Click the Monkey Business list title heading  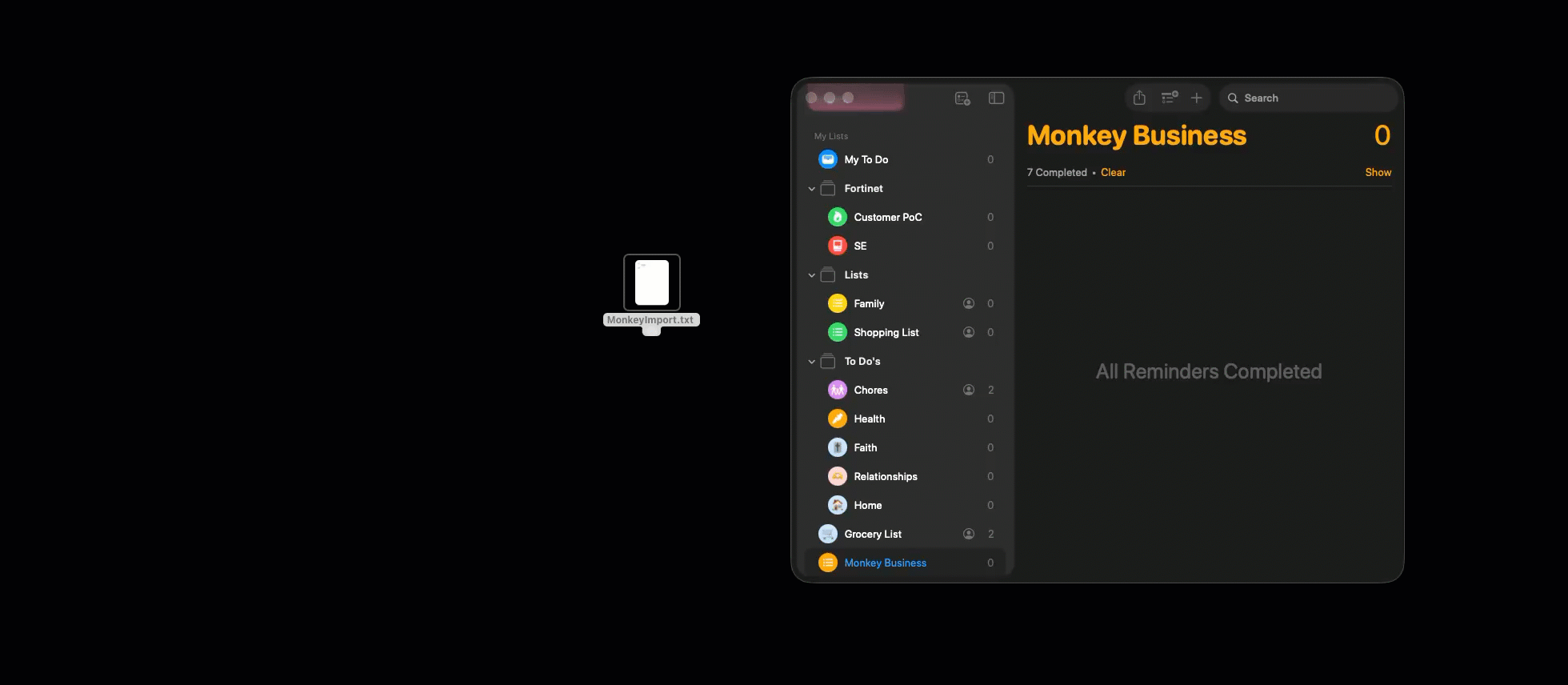coord(1137,135)
